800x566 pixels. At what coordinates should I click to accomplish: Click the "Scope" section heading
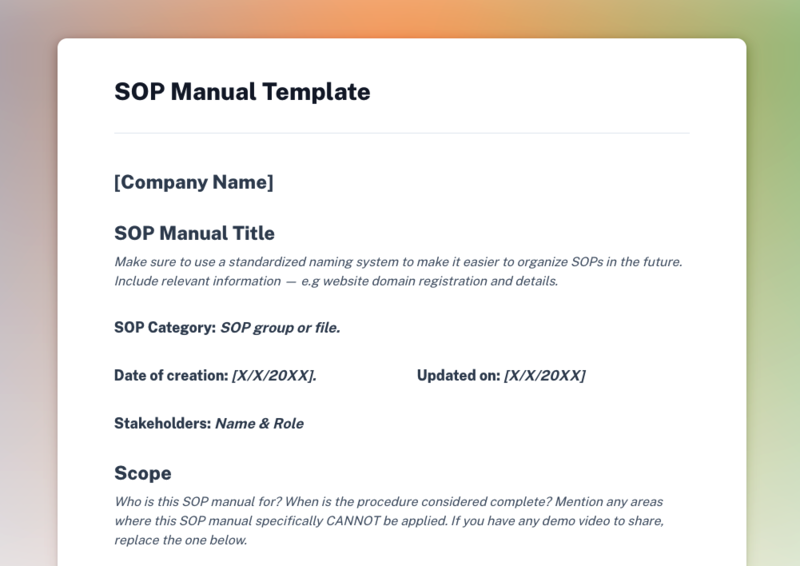pos(143,473)
